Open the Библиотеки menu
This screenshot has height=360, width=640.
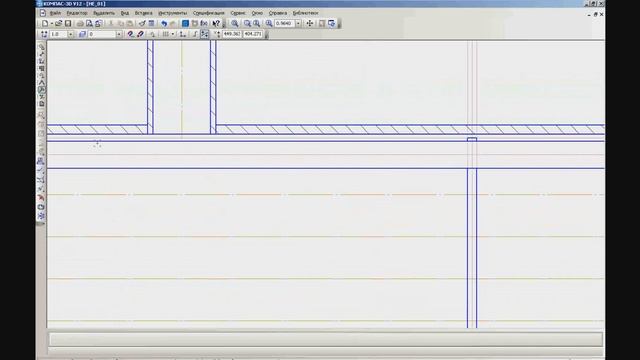[305, 13]
